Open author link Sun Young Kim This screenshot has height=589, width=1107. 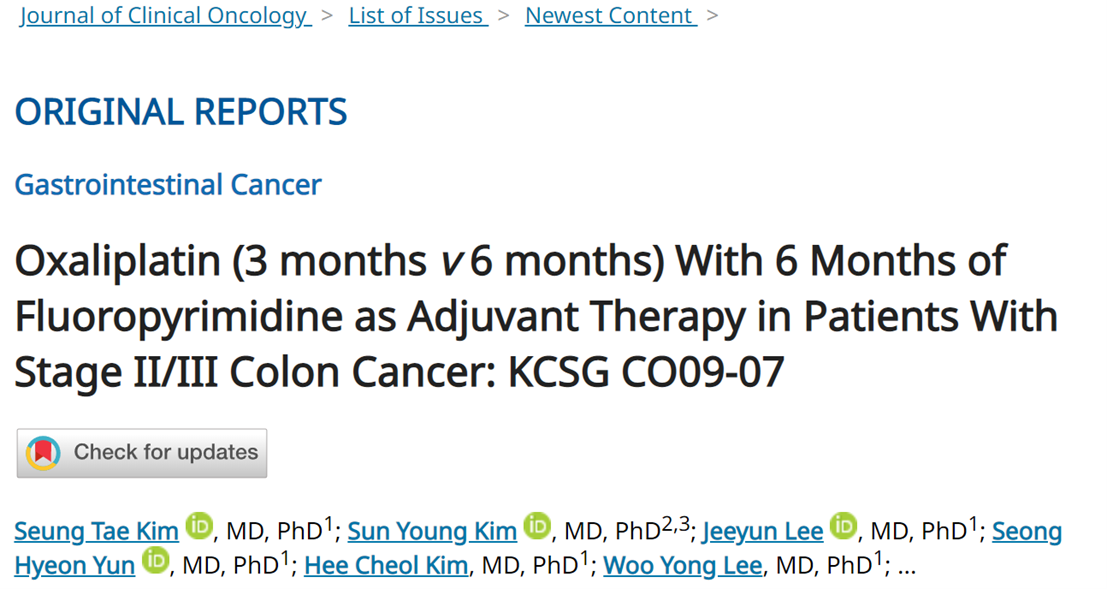pos(432,531)
